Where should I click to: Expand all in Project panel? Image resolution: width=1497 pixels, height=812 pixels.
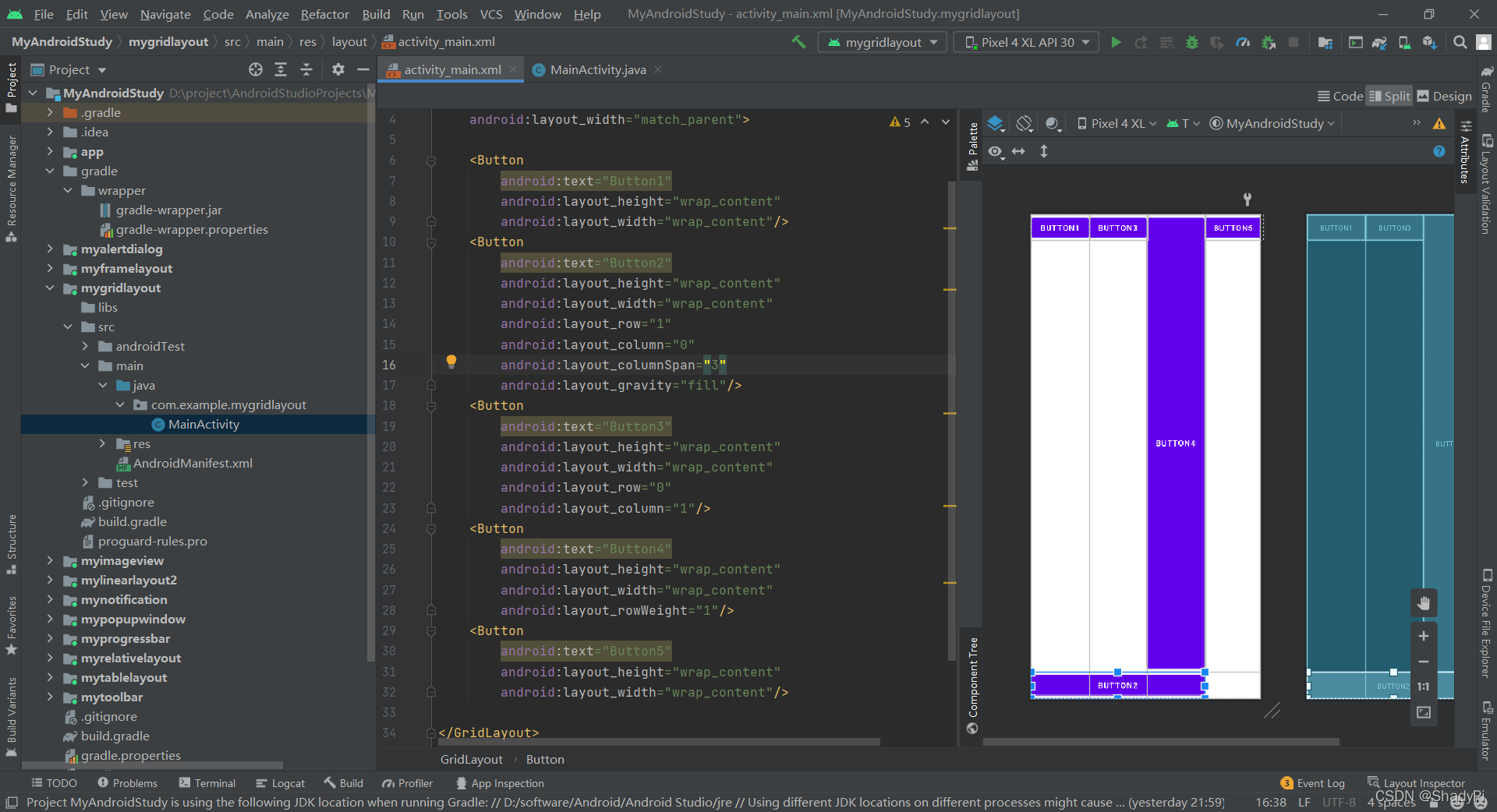coord(281,69)
